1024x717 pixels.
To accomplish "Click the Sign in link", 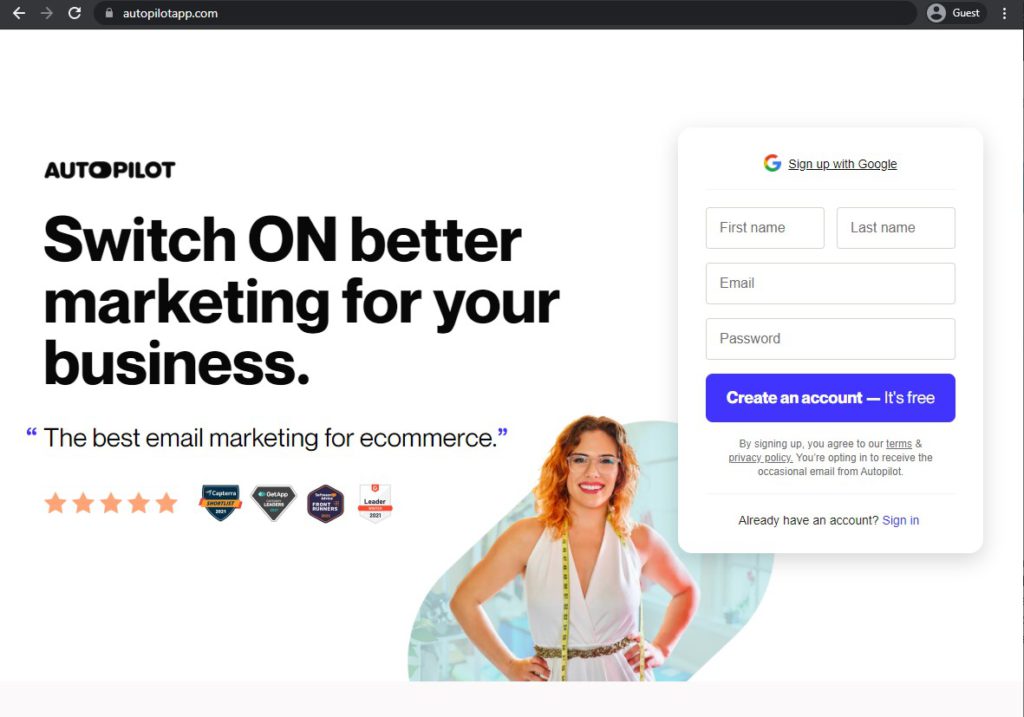I will [900, 520].
